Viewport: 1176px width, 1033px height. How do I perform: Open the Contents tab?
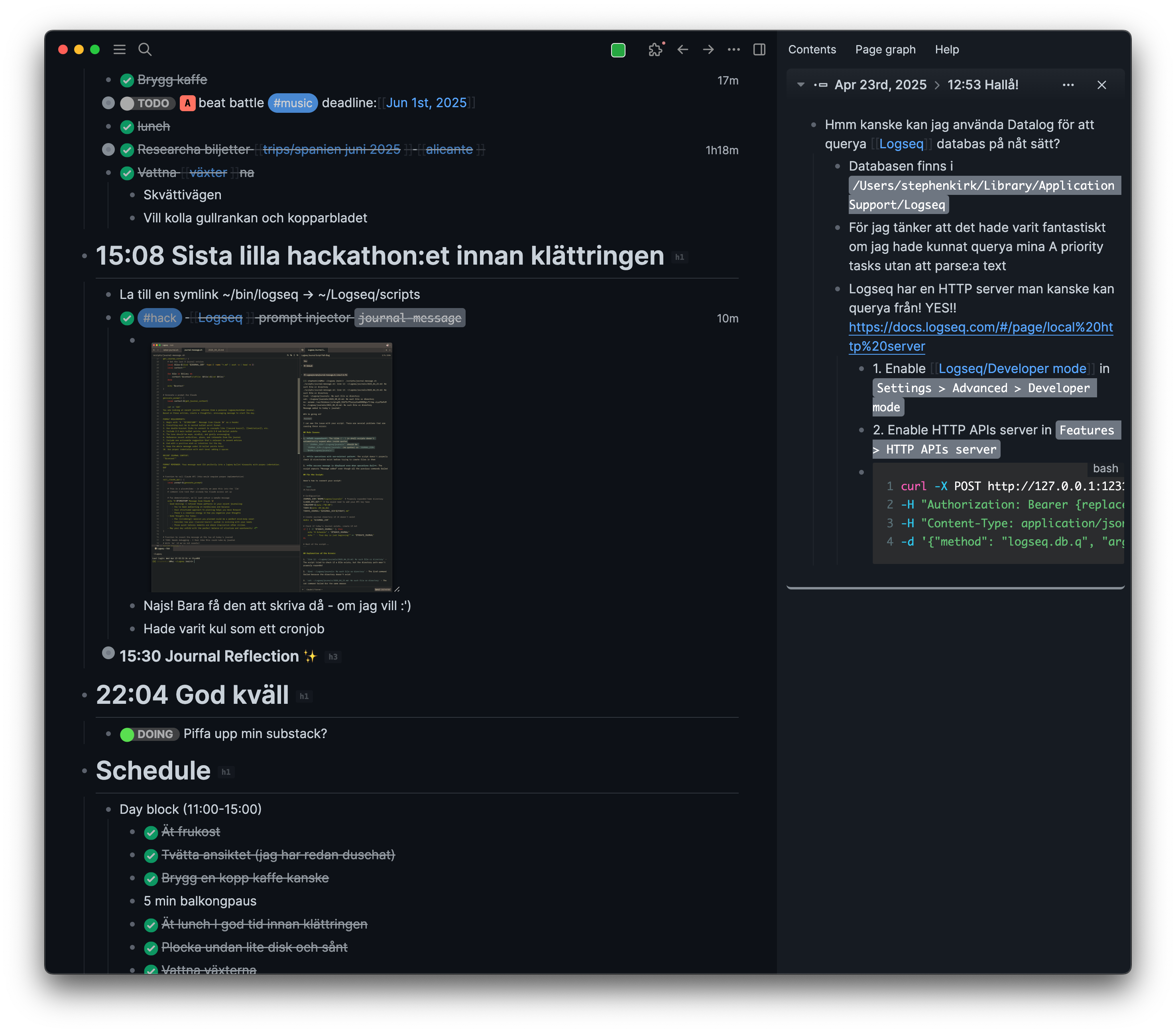pos(812,49)
